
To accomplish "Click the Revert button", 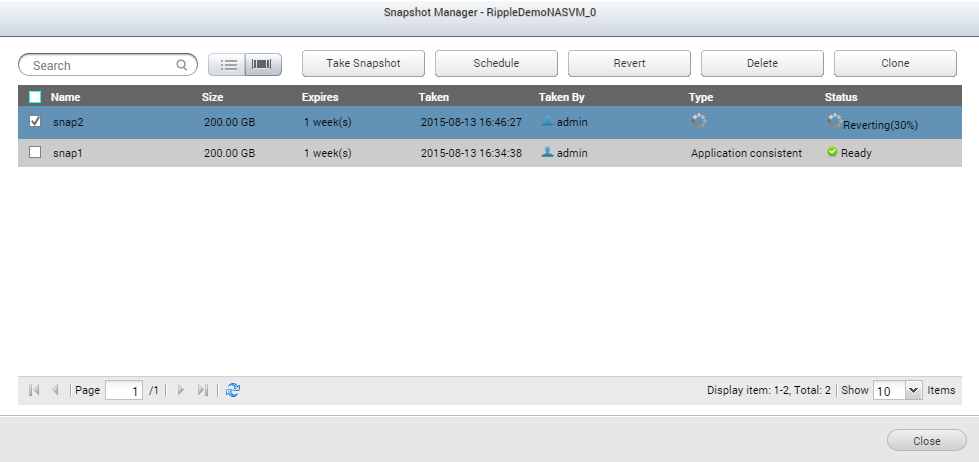I will coord(629,63).
